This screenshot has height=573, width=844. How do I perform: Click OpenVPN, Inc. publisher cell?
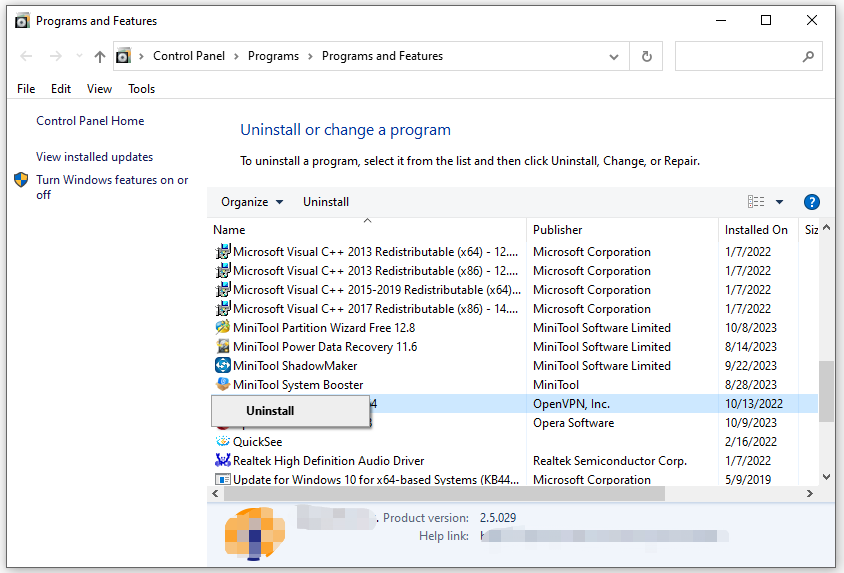click(571, 404)
